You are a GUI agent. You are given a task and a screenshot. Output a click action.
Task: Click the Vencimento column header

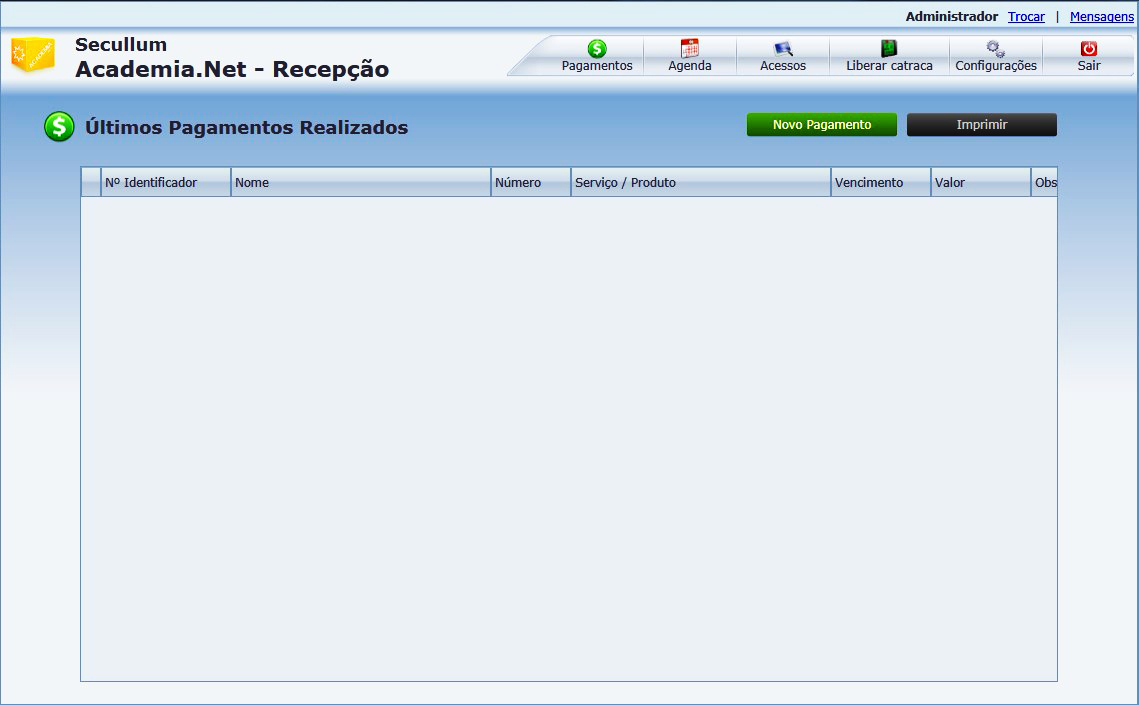(x=880, y=183)
